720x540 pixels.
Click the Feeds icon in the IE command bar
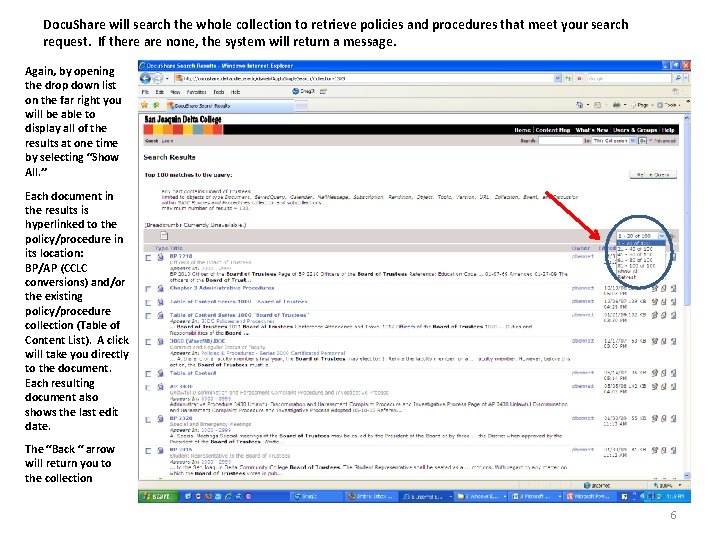597,105
